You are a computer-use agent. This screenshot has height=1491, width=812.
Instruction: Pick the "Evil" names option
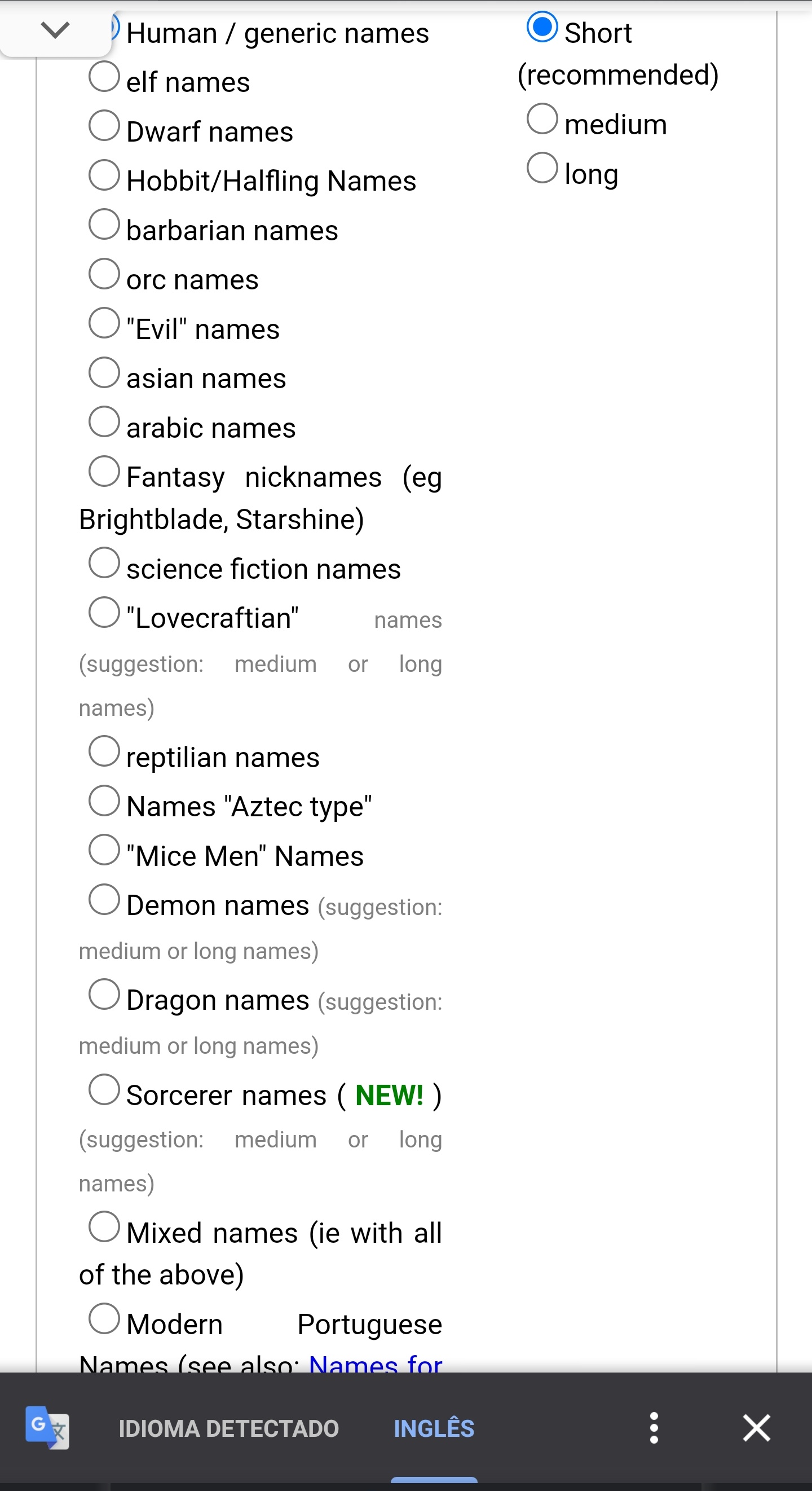pyautogui.click(x=104, y=323)
